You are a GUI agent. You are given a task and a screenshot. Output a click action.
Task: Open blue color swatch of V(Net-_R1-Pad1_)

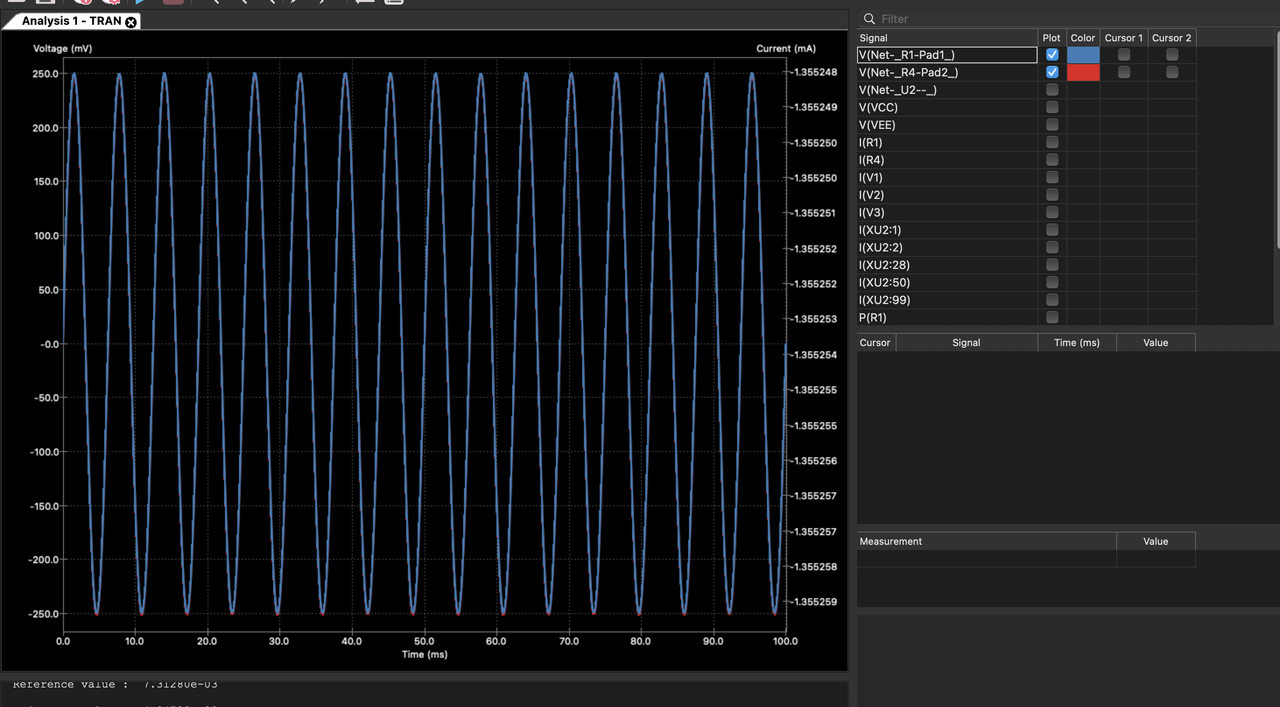[1083, 55]
